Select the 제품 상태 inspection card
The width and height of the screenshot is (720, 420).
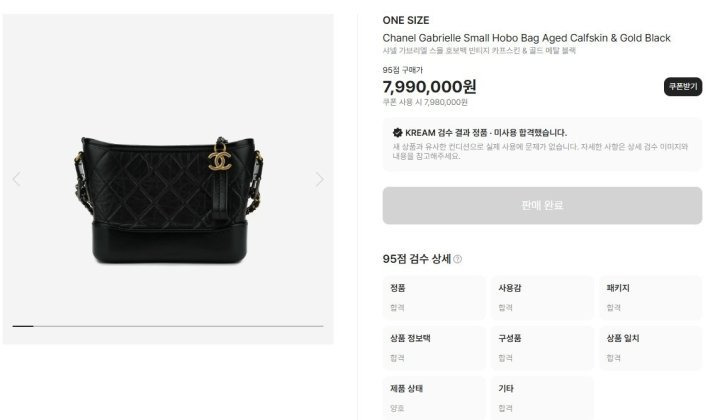(x=434, y=398)
